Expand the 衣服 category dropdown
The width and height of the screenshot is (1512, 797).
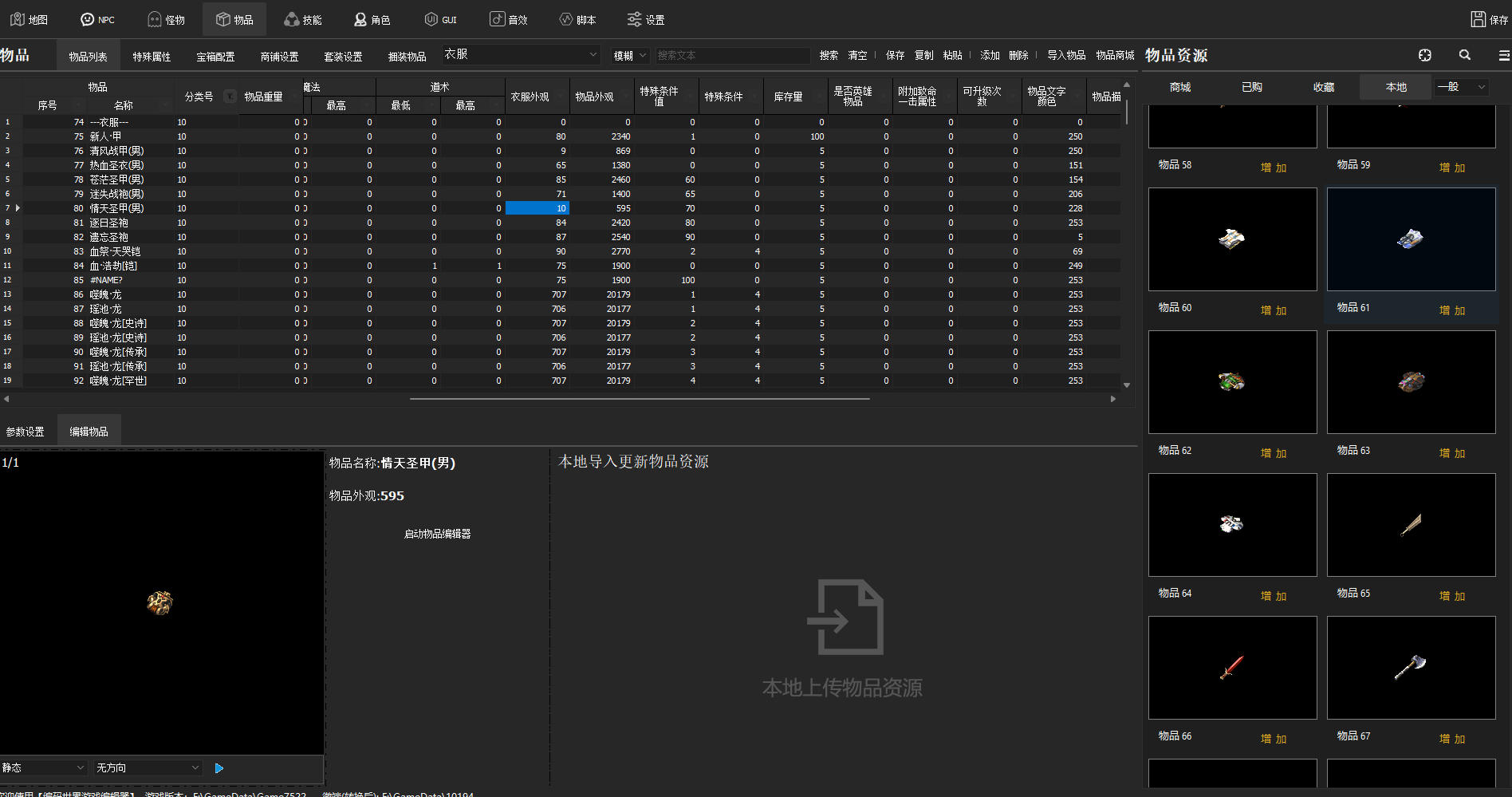coord(593,54)
